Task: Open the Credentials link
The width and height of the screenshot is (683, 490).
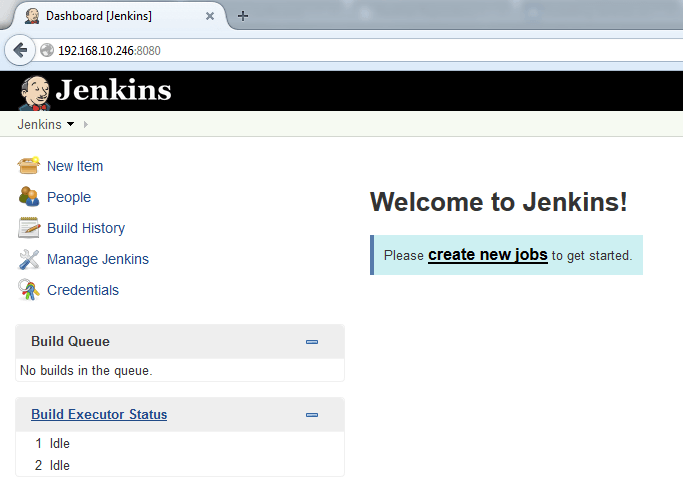Action: click(83, 290)
